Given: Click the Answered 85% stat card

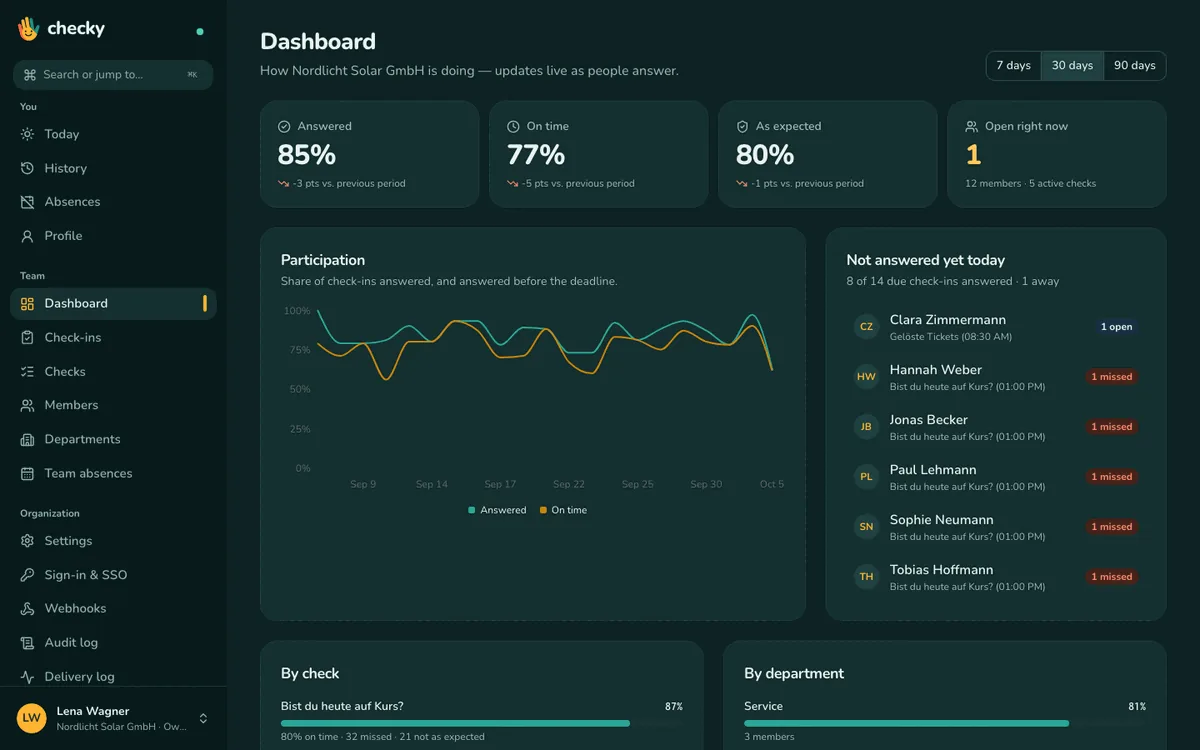Looking at the screenshot, I should click(x=369, y=154).
